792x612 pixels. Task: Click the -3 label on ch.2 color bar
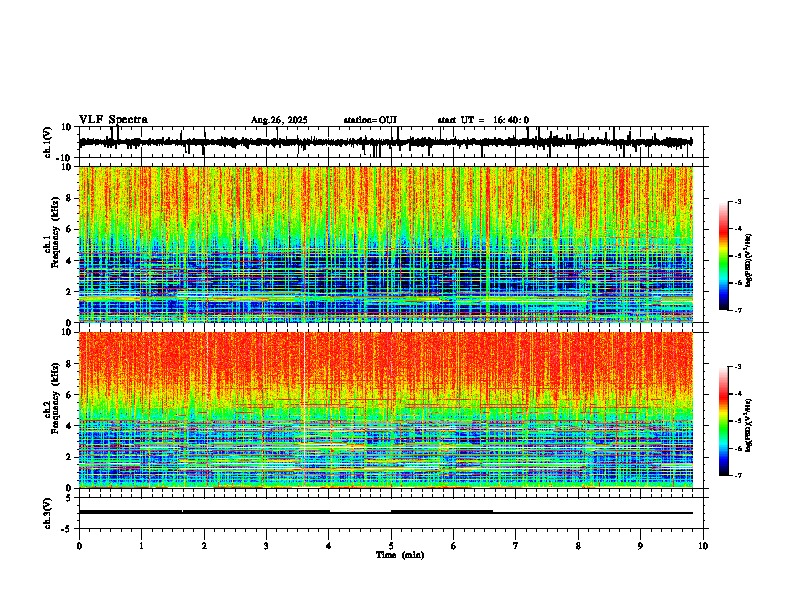point(738,367)
